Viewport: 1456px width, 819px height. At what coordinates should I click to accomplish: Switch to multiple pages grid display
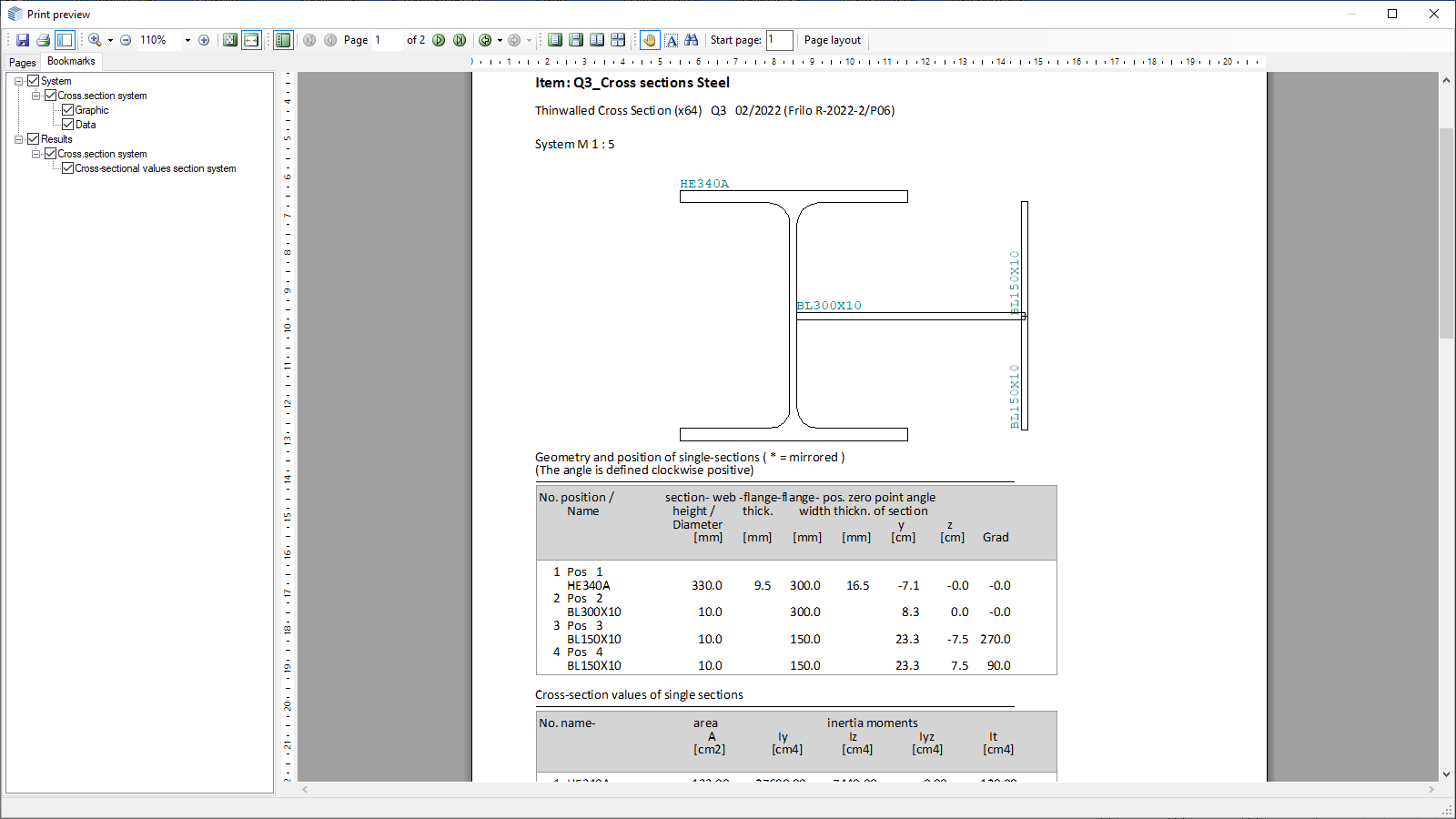coord(618,40)
